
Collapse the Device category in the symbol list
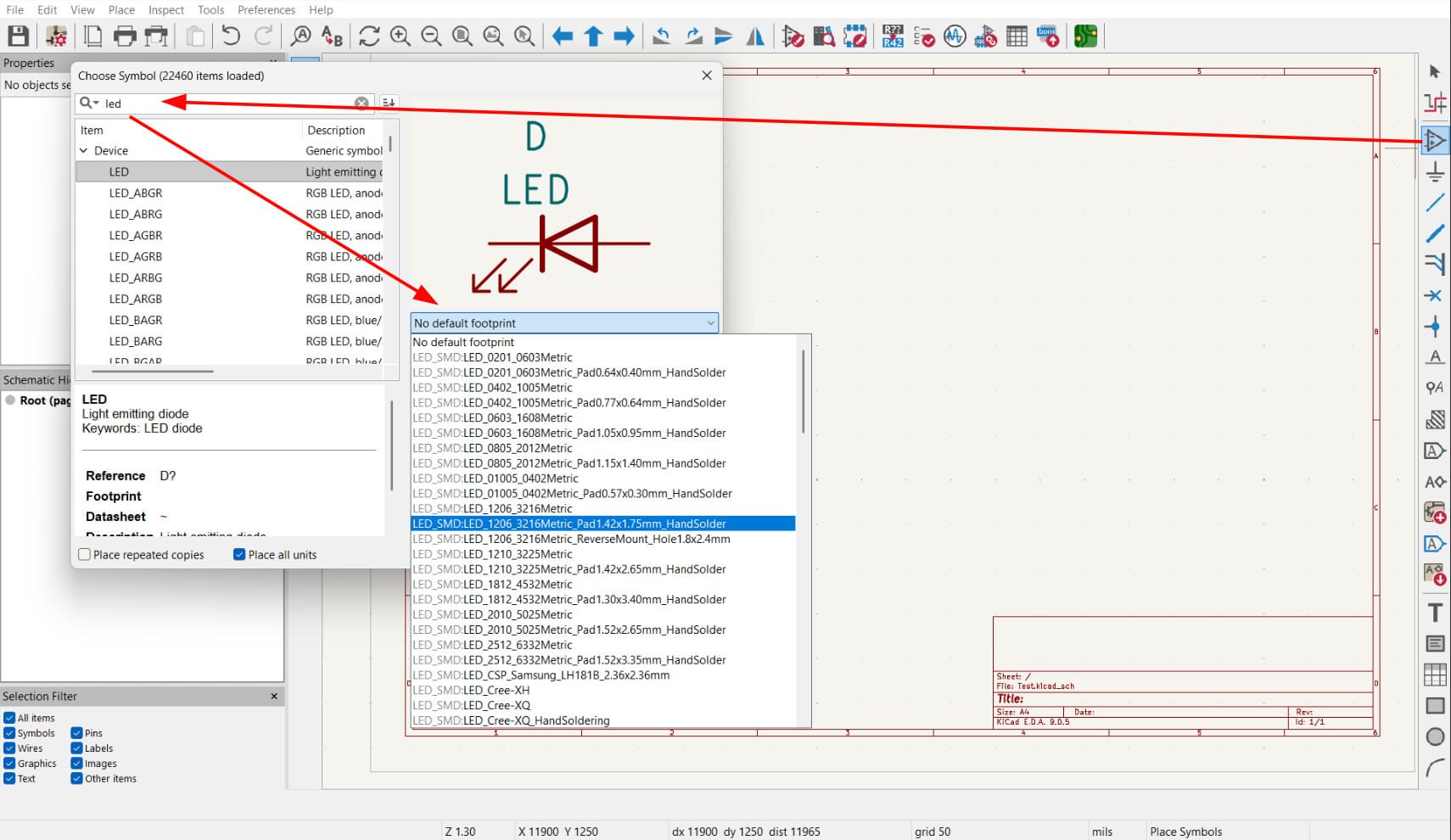coord(84,150)
